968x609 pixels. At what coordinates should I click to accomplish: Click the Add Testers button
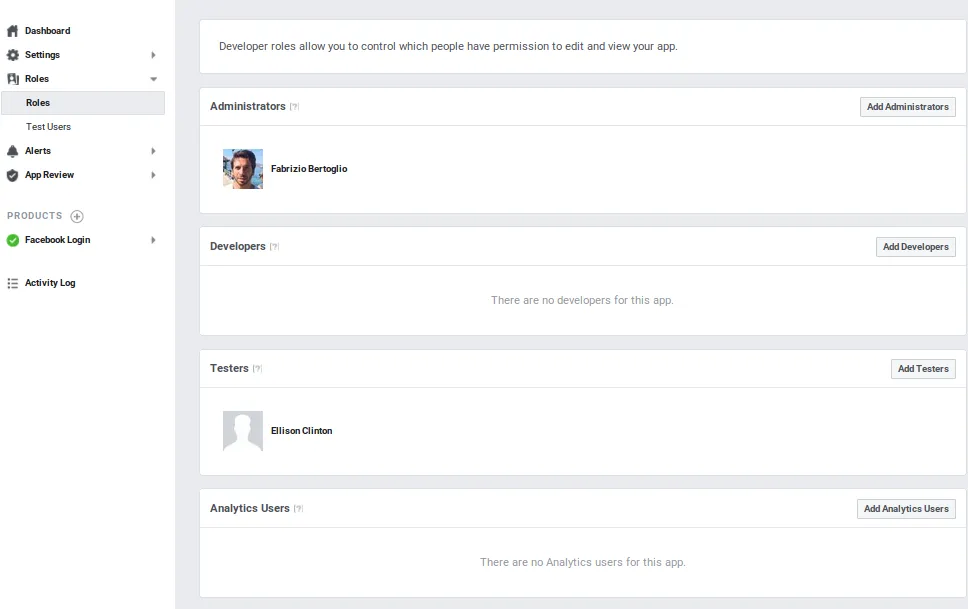[922, 369]
